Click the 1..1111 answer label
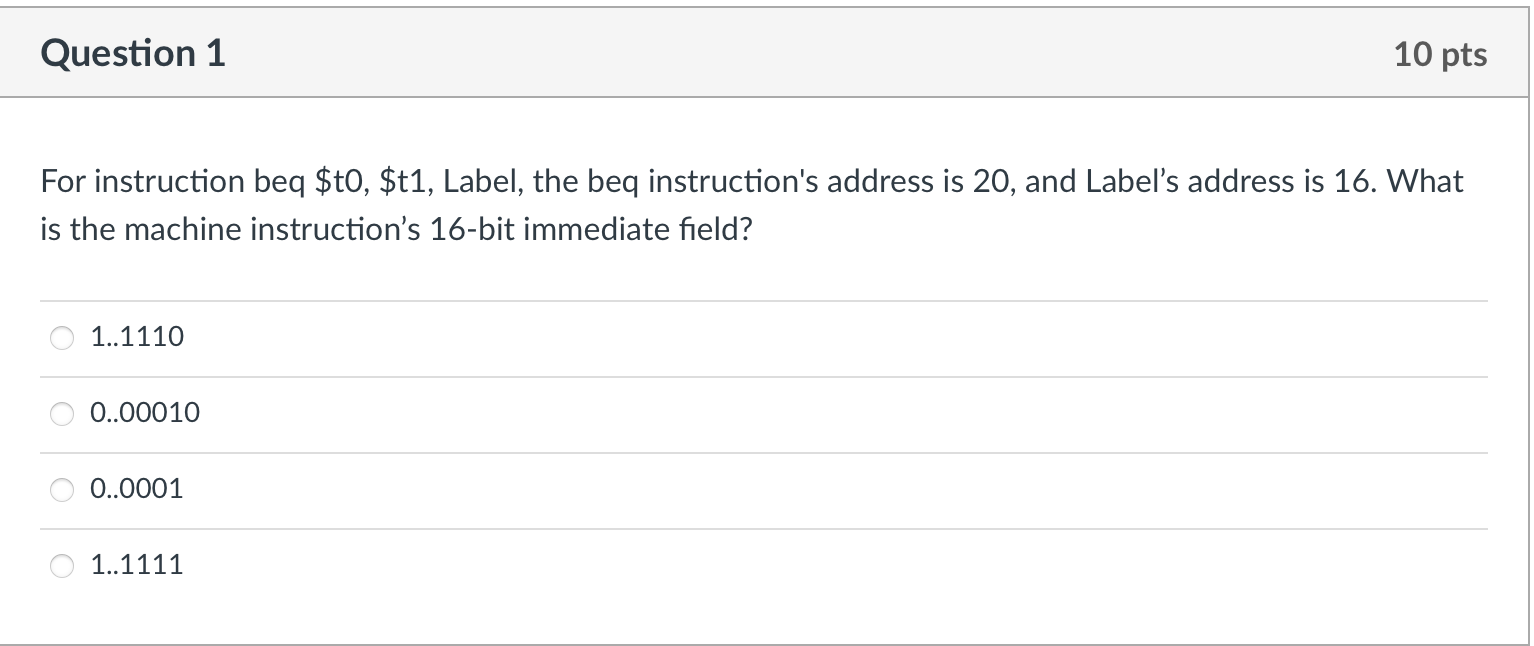This screenshot has width=1534, height=646. tap(136, 566)
